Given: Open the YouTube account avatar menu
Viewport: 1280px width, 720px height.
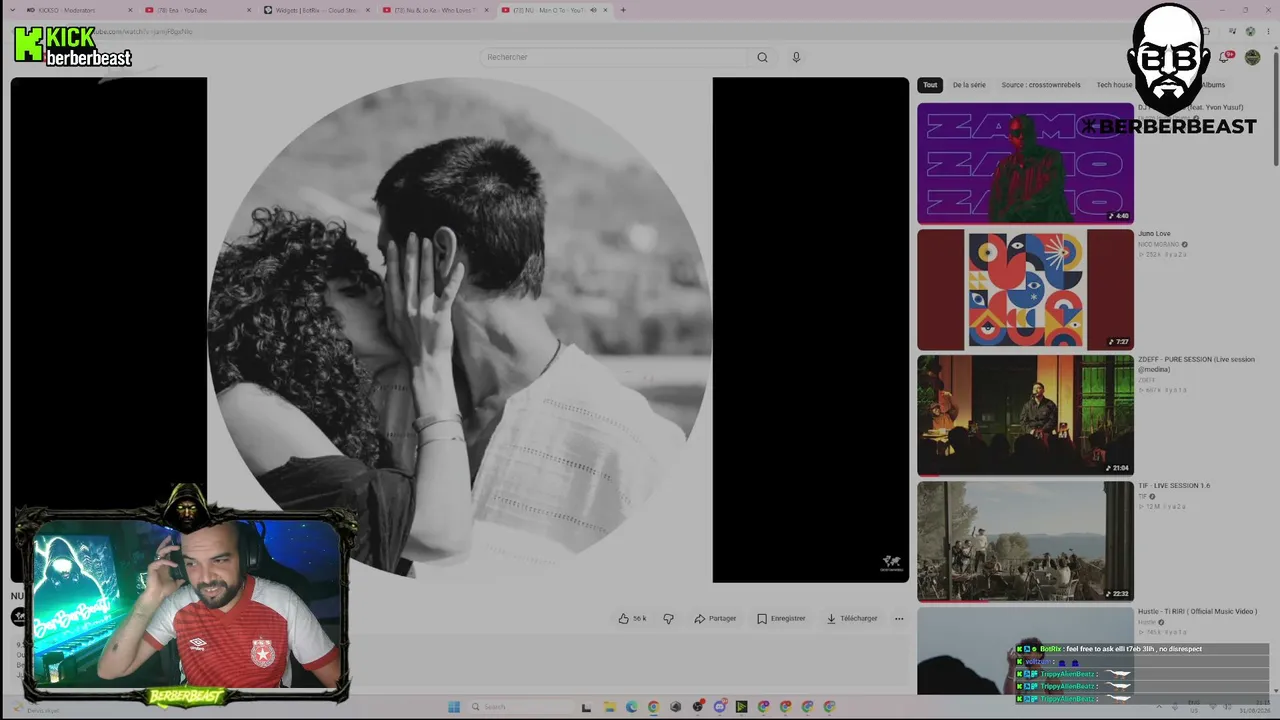Looking at the screenshot, I should pos(1252,57).
